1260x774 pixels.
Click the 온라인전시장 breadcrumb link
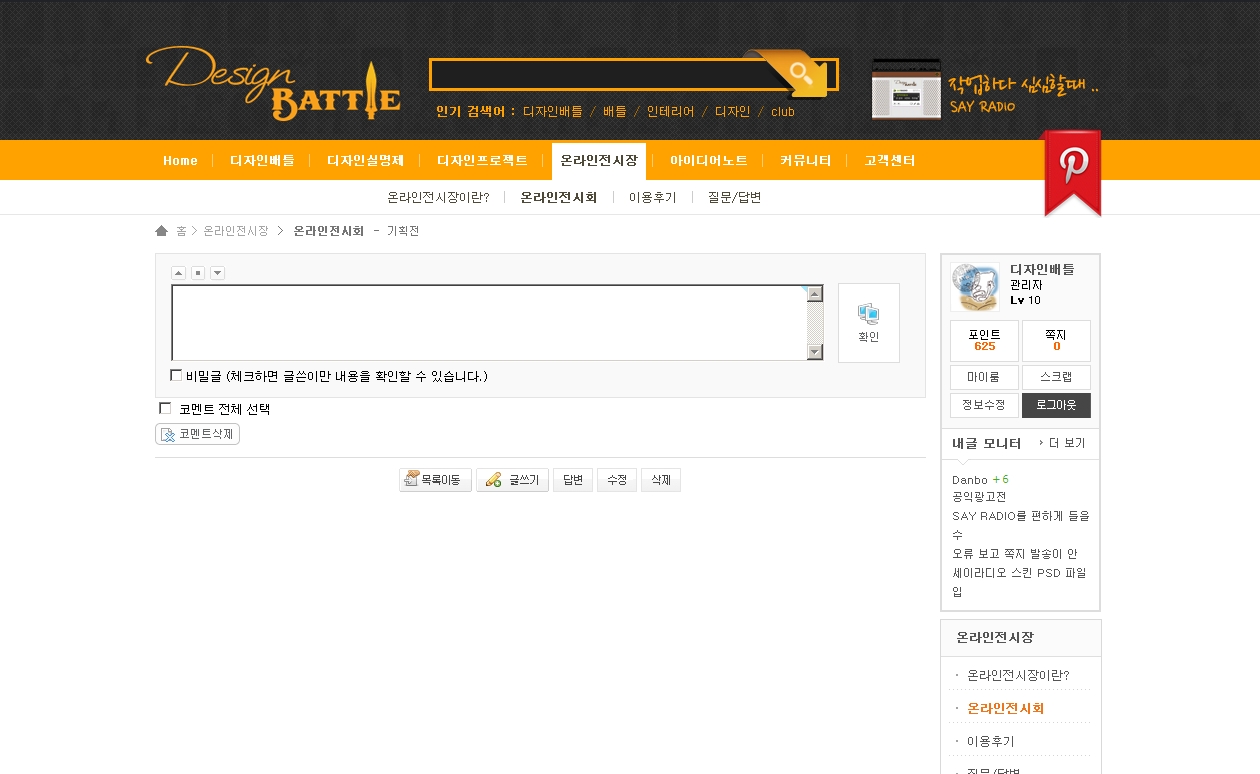(236, 231)
